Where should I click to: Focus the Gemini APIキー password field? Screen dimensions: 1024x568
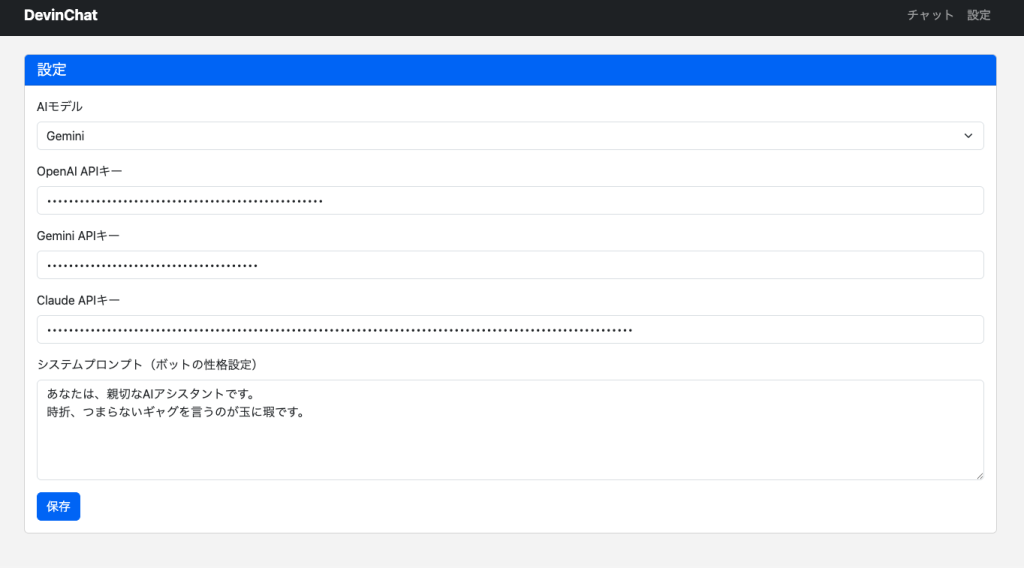point(510,265)
